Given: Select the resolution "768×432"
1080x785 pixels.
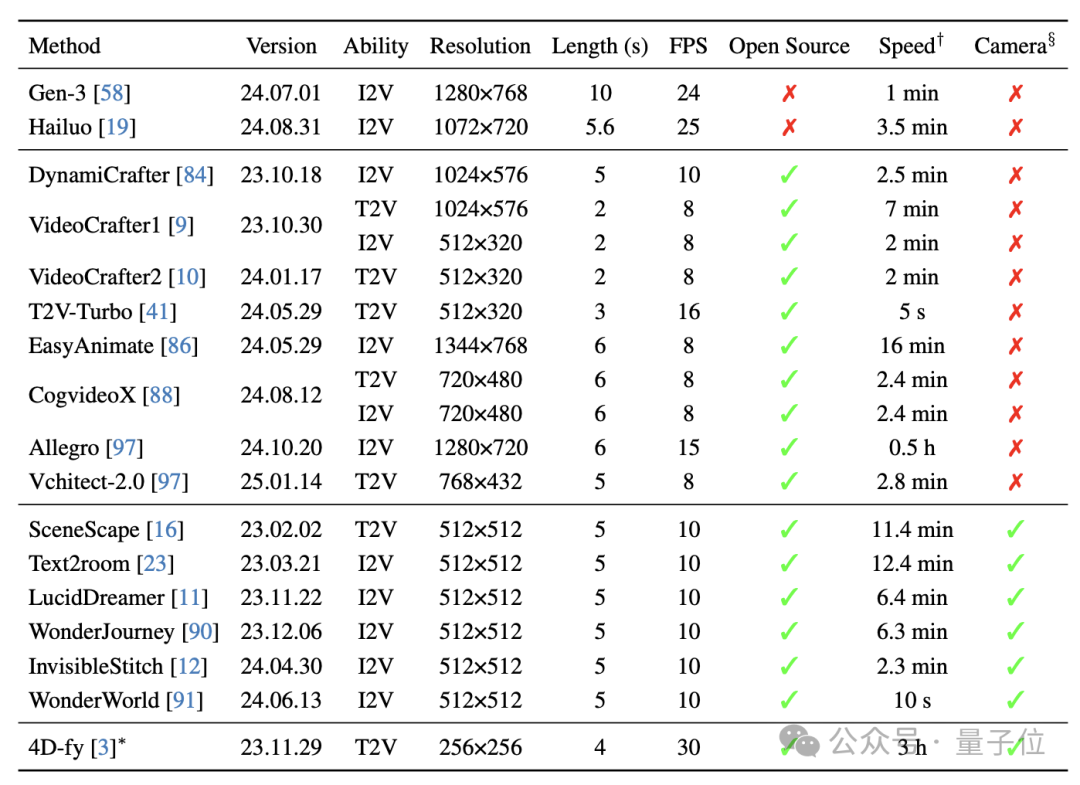Looking at the screenshot, I should click(480, 481).
